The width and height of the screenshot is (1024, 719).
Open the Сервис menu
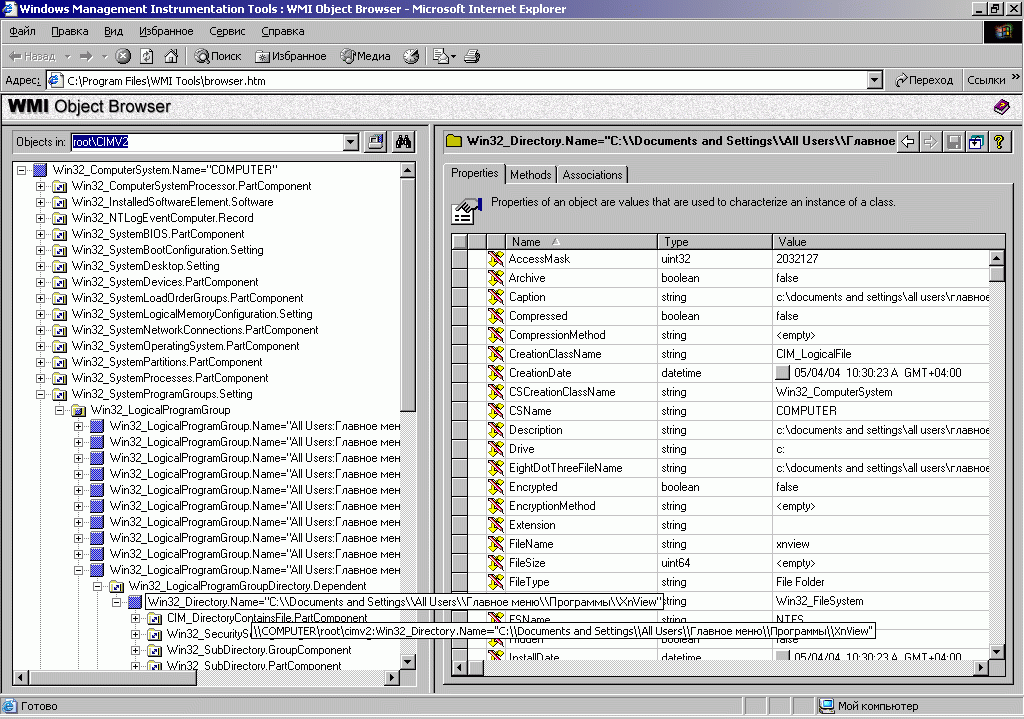coord(227,31)
